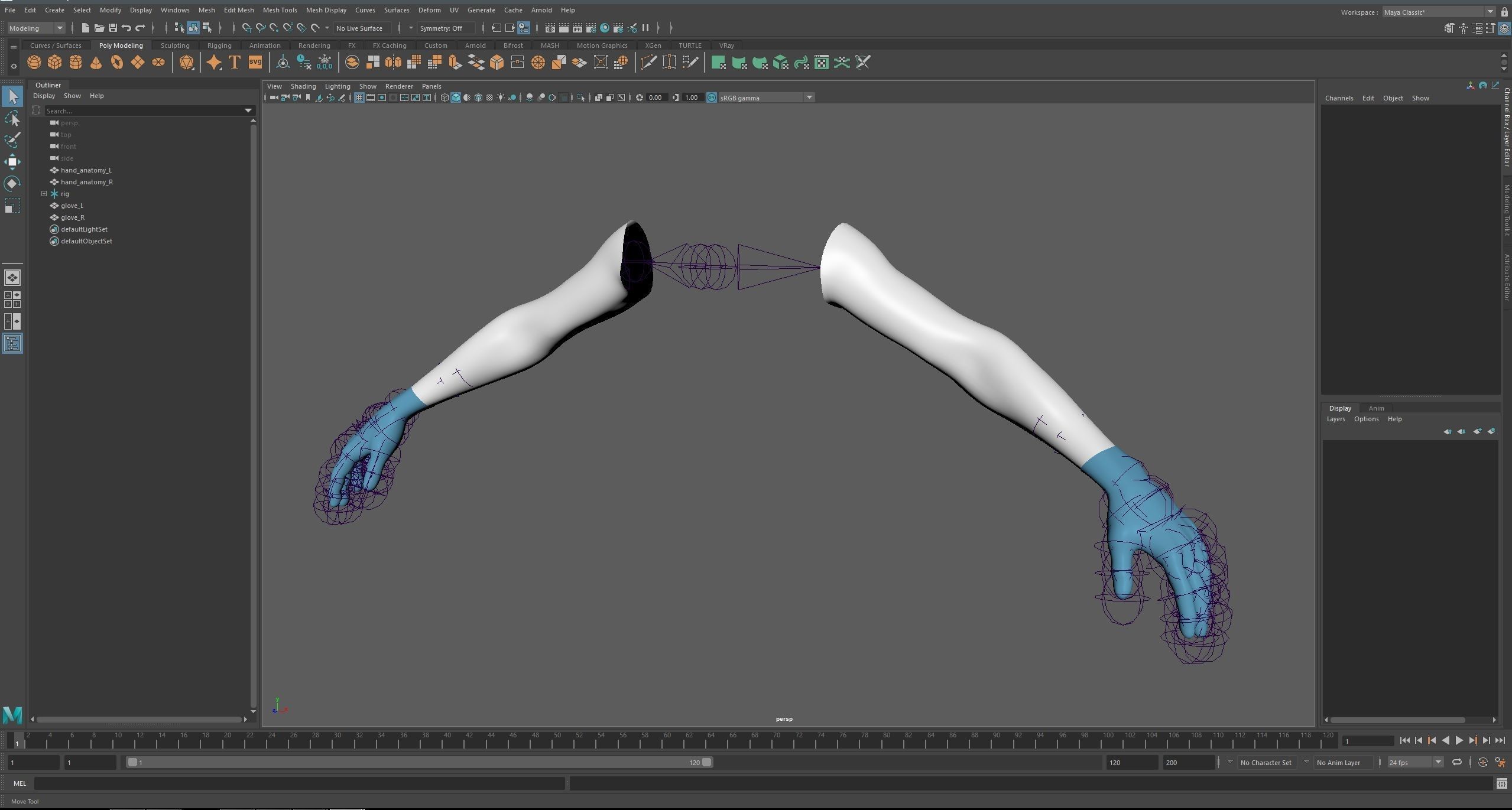Create a polygon torus from the shelf
The width and height of the screenshot is (1512, 810).
click(117, 62)
